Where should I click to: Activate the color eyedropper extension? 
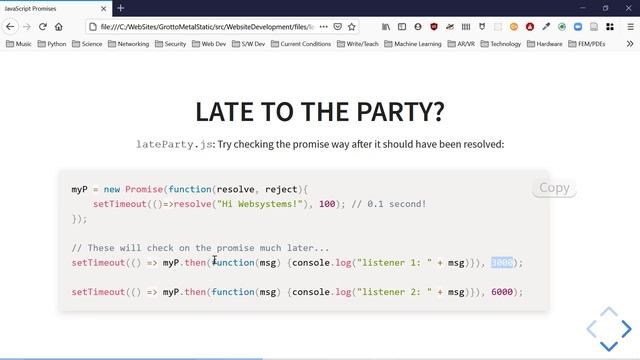(x=546, y=27)
